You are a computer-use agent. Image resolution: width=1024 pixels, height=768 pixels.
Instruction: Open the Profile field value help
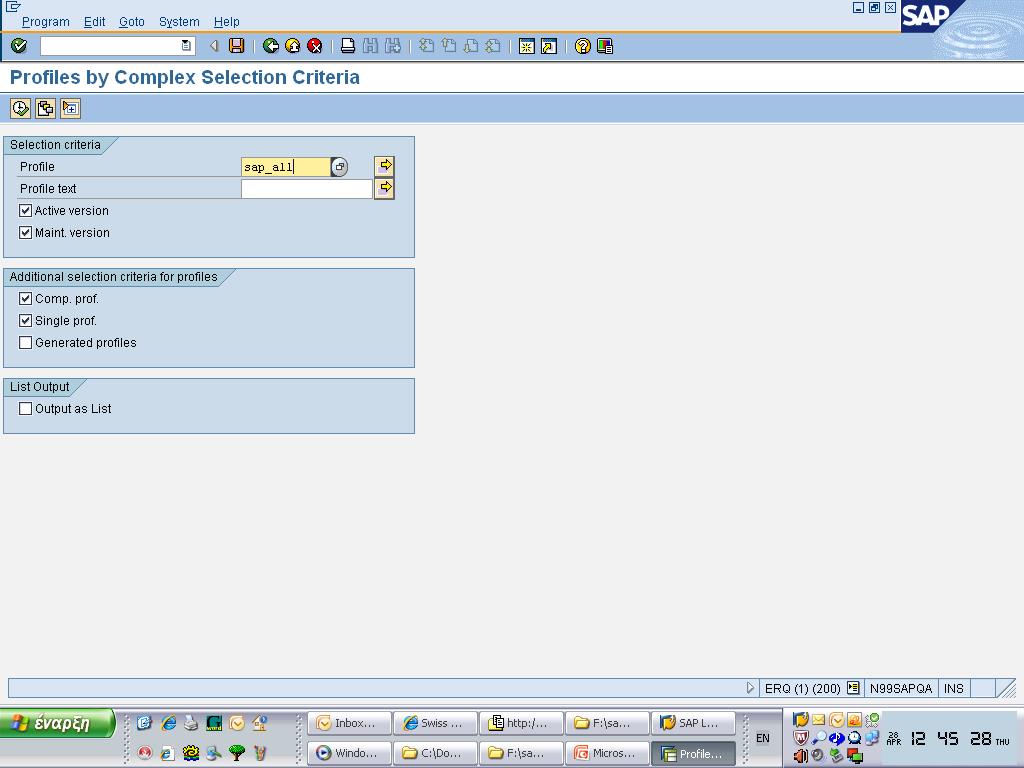coord(339,167)
